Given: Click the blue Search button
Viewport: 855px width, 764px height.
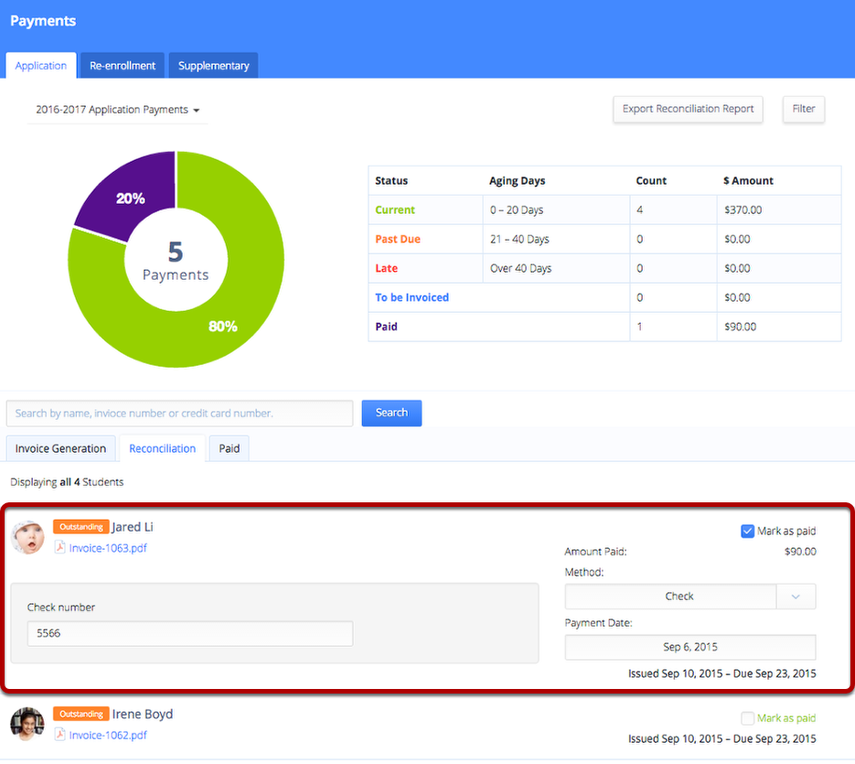Looking at the screenshot, I should coord(391,413).
